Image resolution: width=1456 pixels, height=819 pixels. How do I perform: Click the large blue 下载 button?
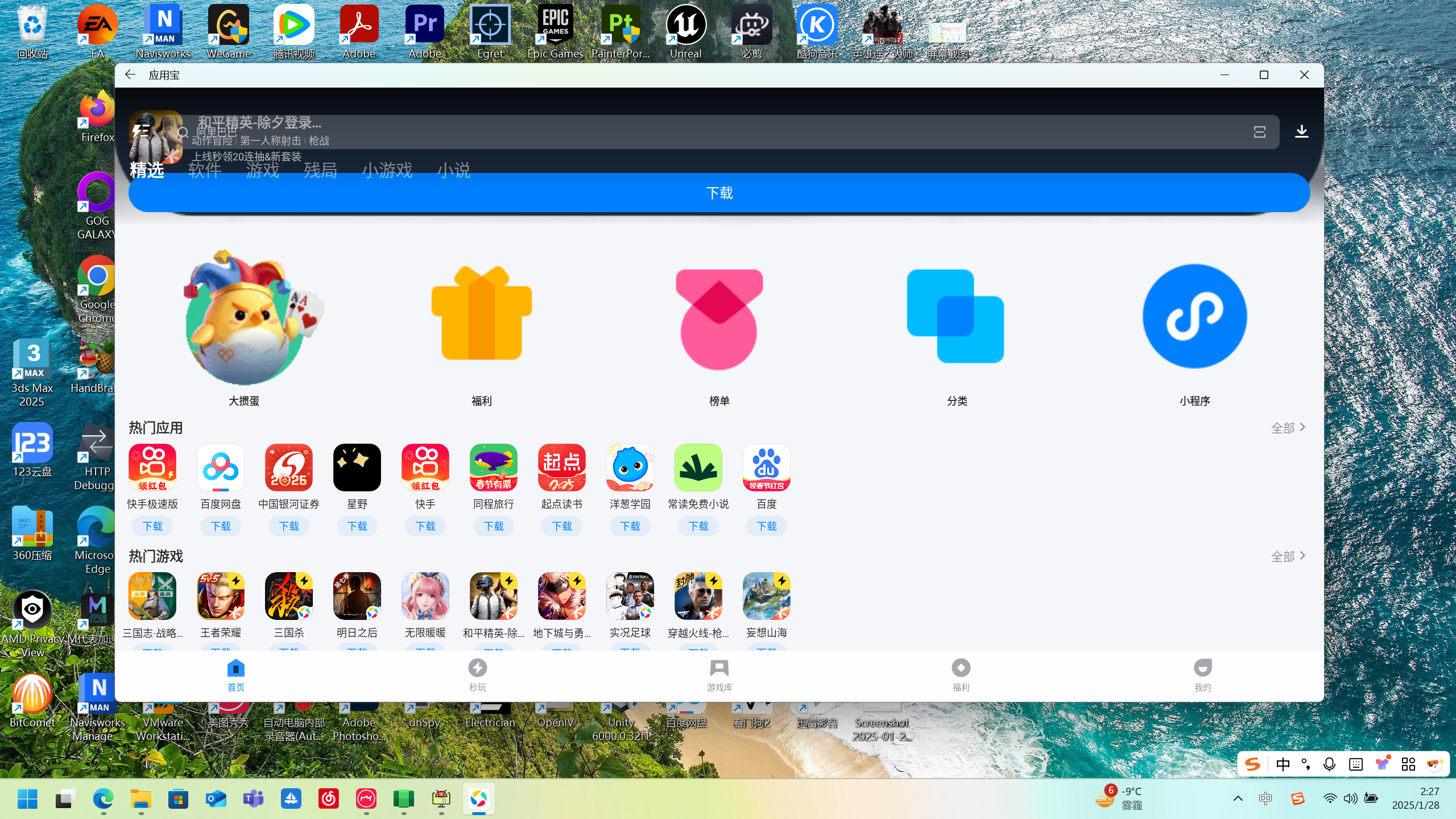click(x=719, y=193)
